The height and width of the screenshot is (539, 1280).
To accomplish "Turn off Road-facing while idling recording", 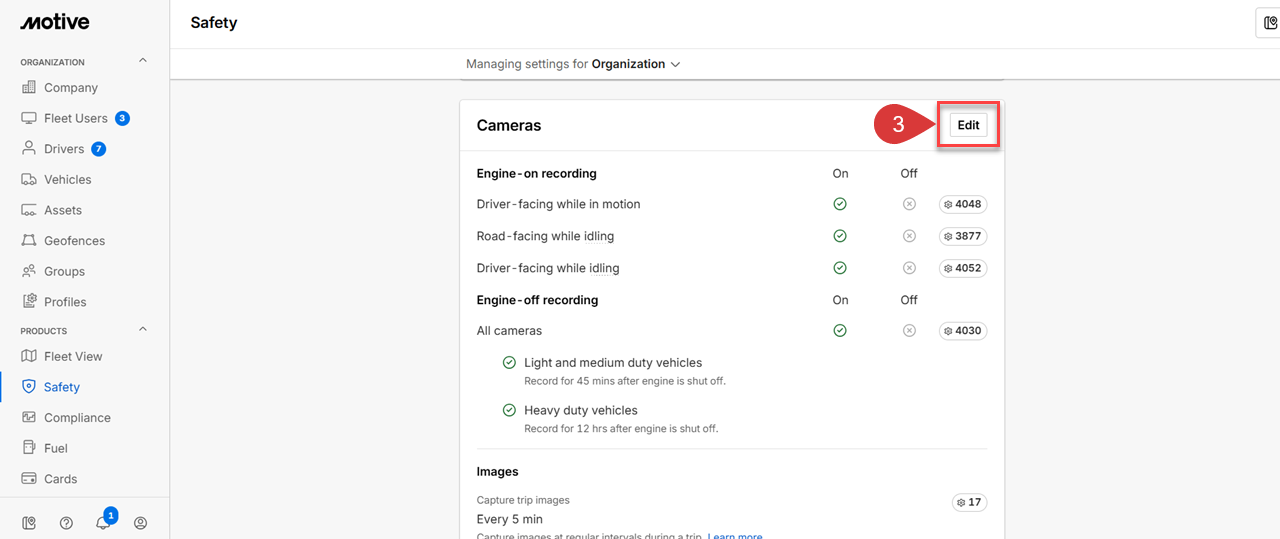I will coord(909,236).
